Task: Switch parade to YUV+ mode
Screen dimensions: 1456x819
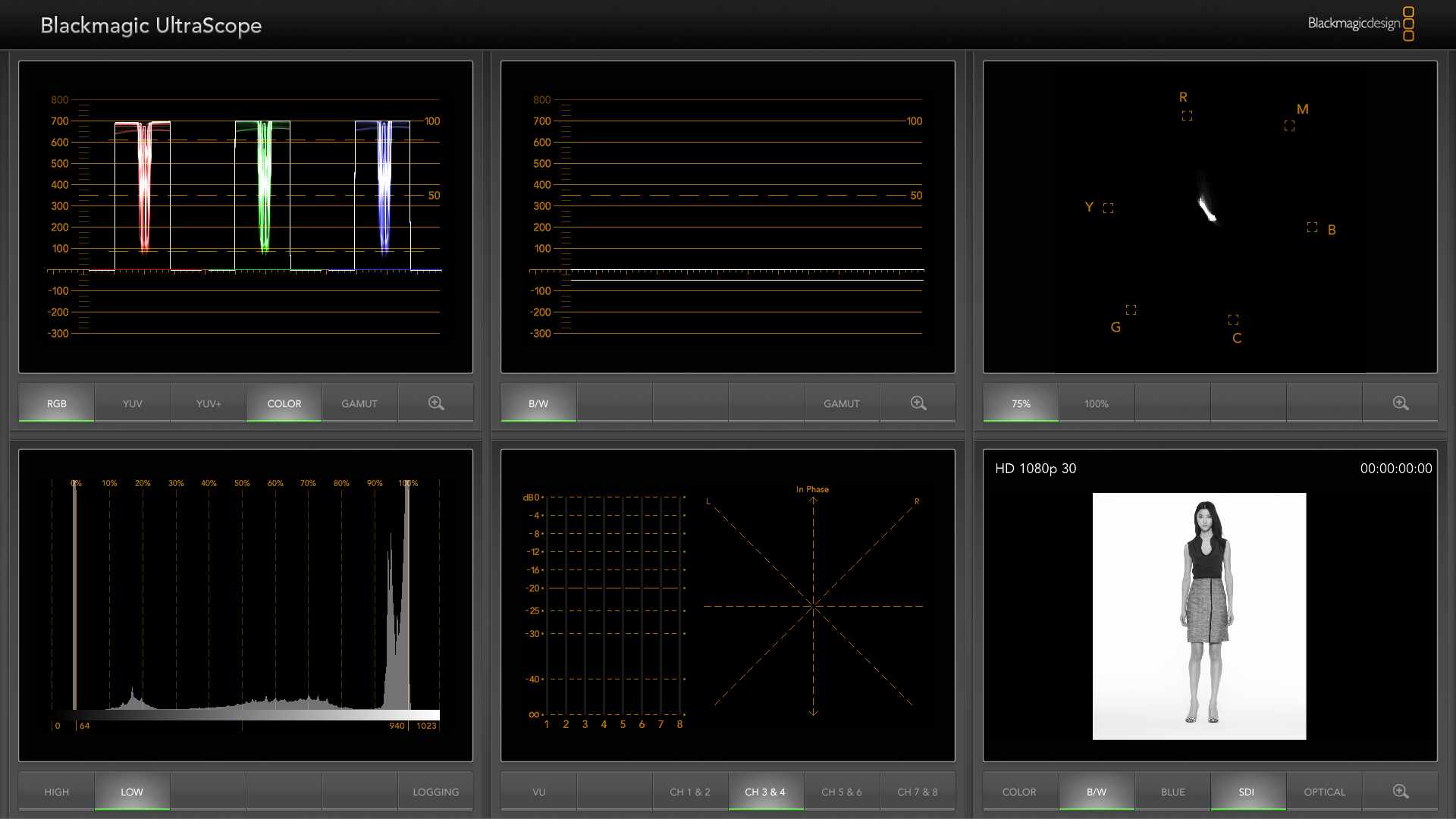Action: [209, 403]
